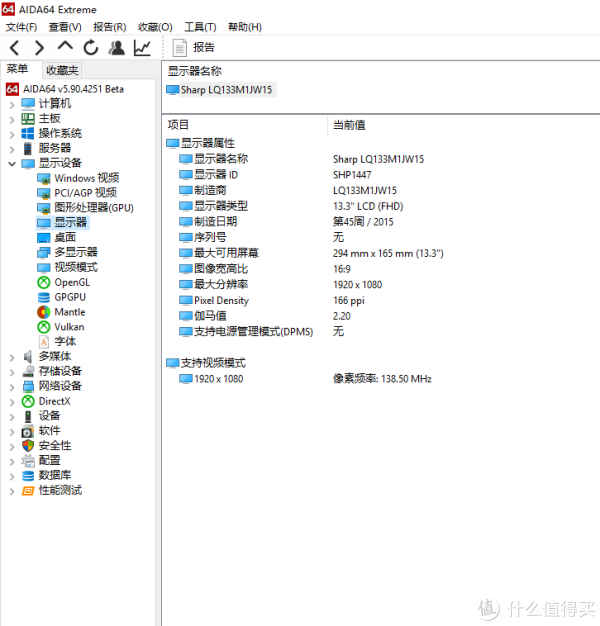Expand the 多媒体 tree node
600x626 pixels.
click(12, 358)
